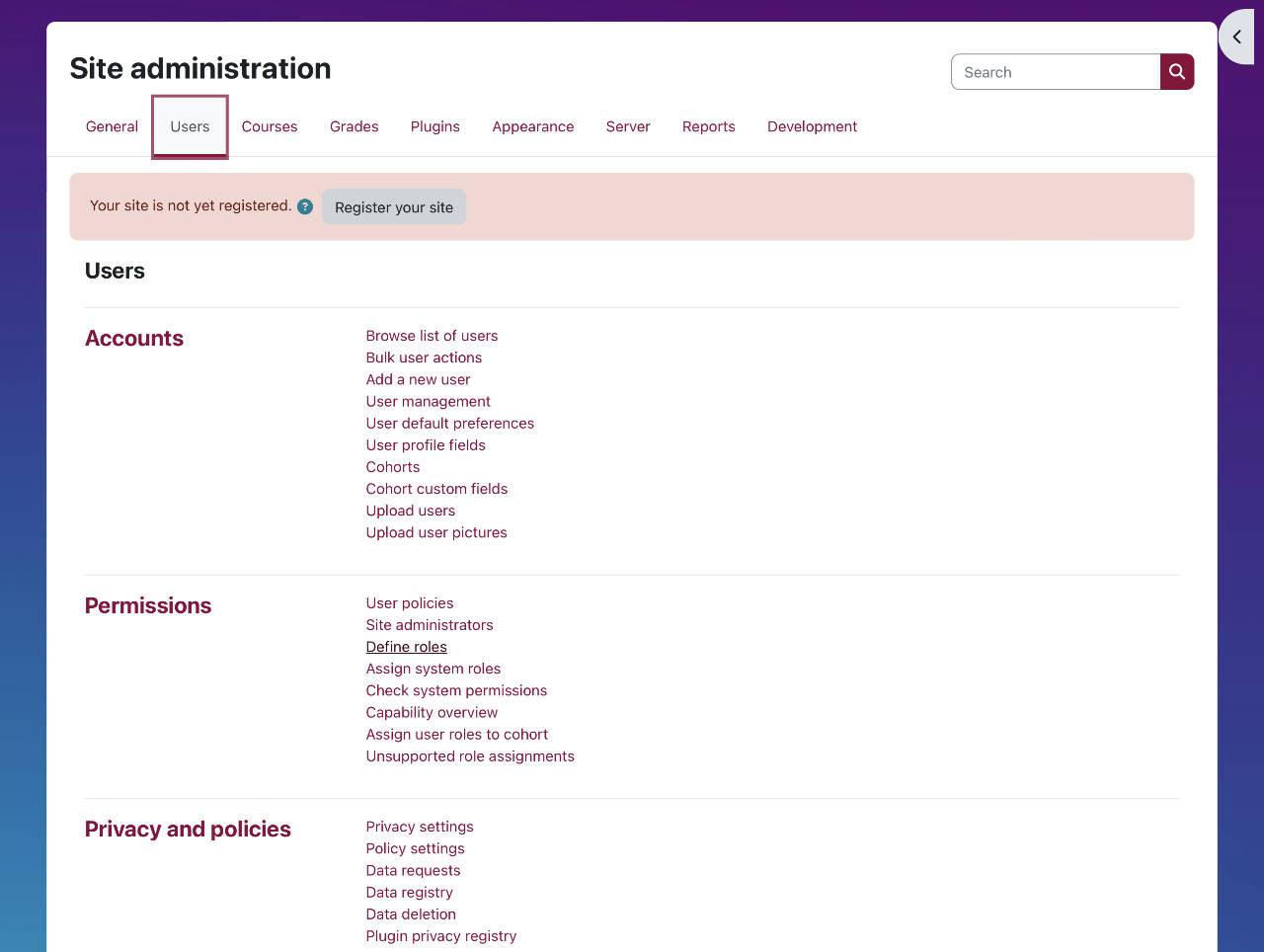The image size is (1264, 952).
Task: Go to Bulk user actions
Action: (424, 357)
